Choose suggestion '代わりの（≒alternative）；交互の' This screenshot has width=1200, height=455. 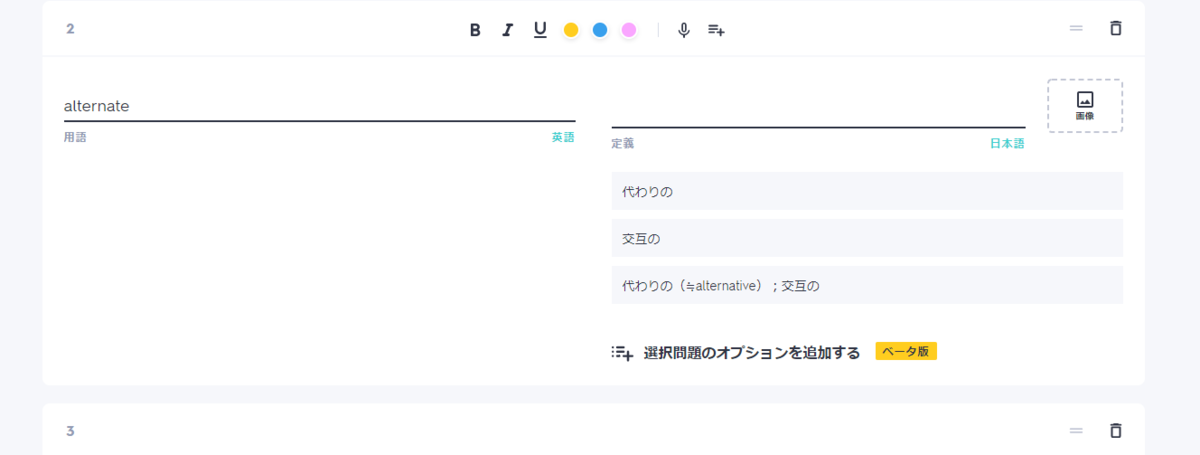pyautogui.click(x=867, y=285)
